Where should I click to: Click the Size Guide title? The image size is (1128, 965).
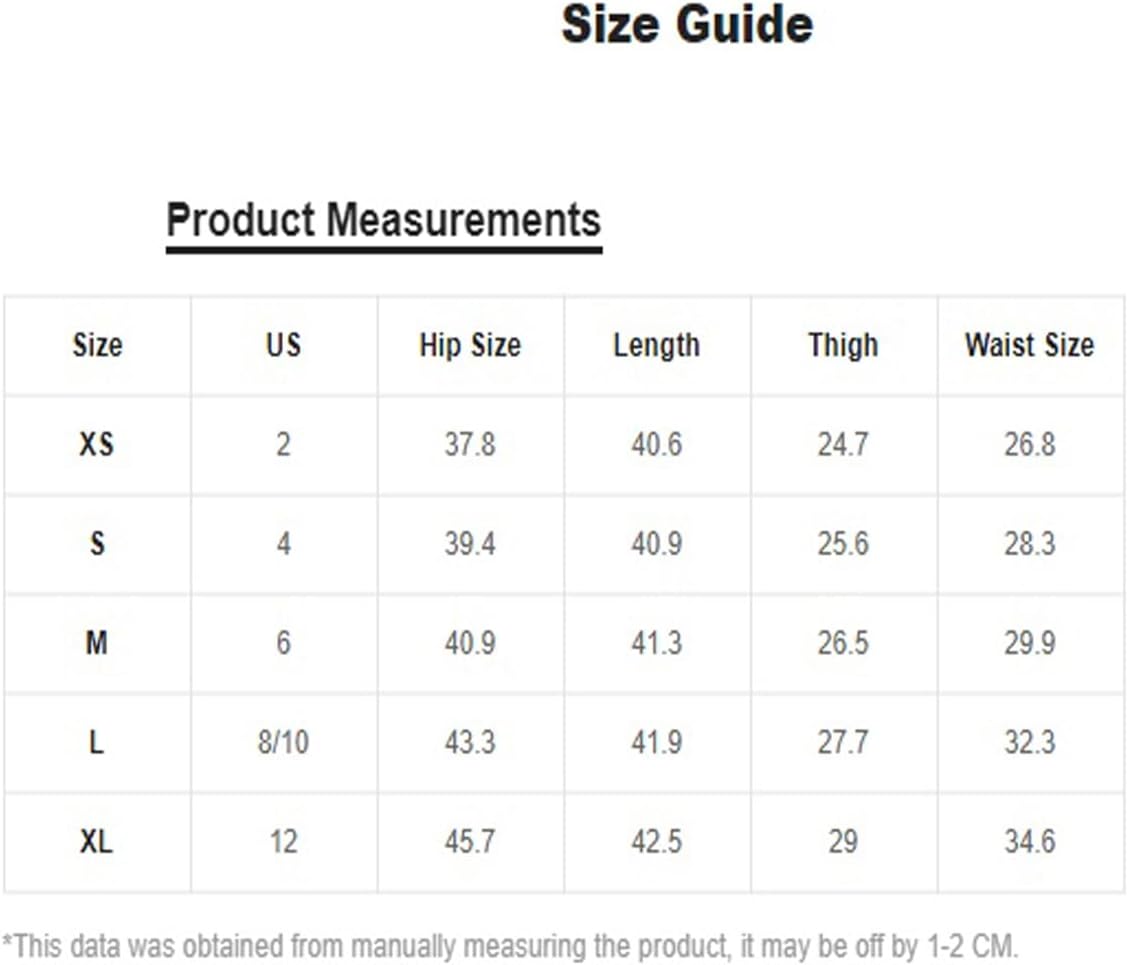[687, 25]
